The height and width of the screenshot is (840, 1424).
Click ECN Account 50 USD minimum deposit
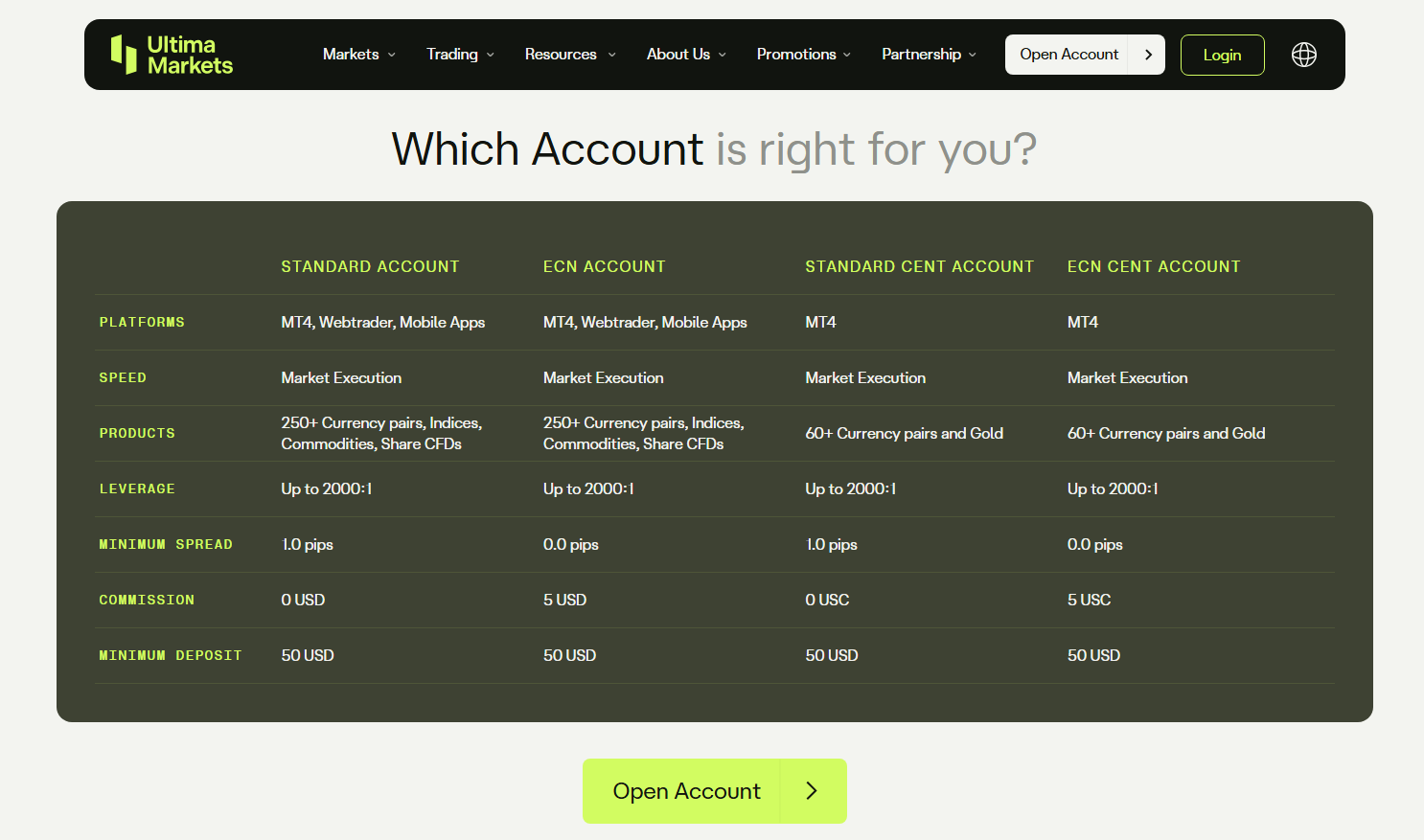(570, 655)
